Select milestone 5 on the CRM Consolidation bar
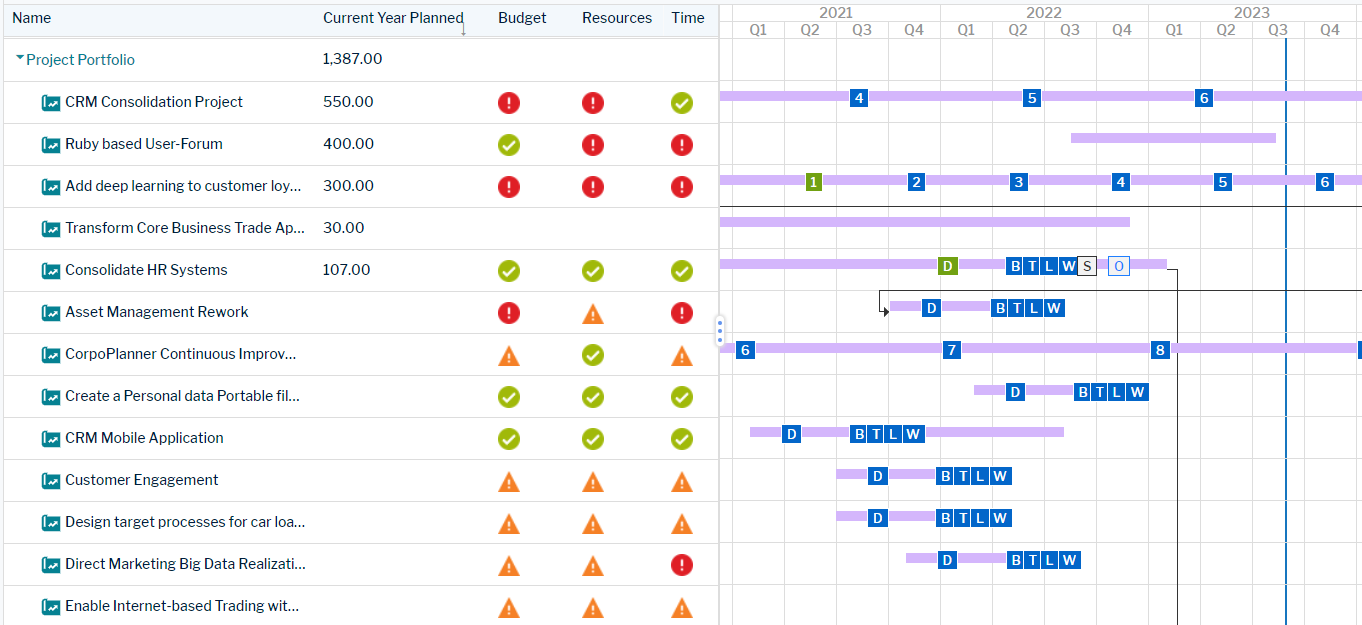1362x625 pixels. (x=1030, y=98)
